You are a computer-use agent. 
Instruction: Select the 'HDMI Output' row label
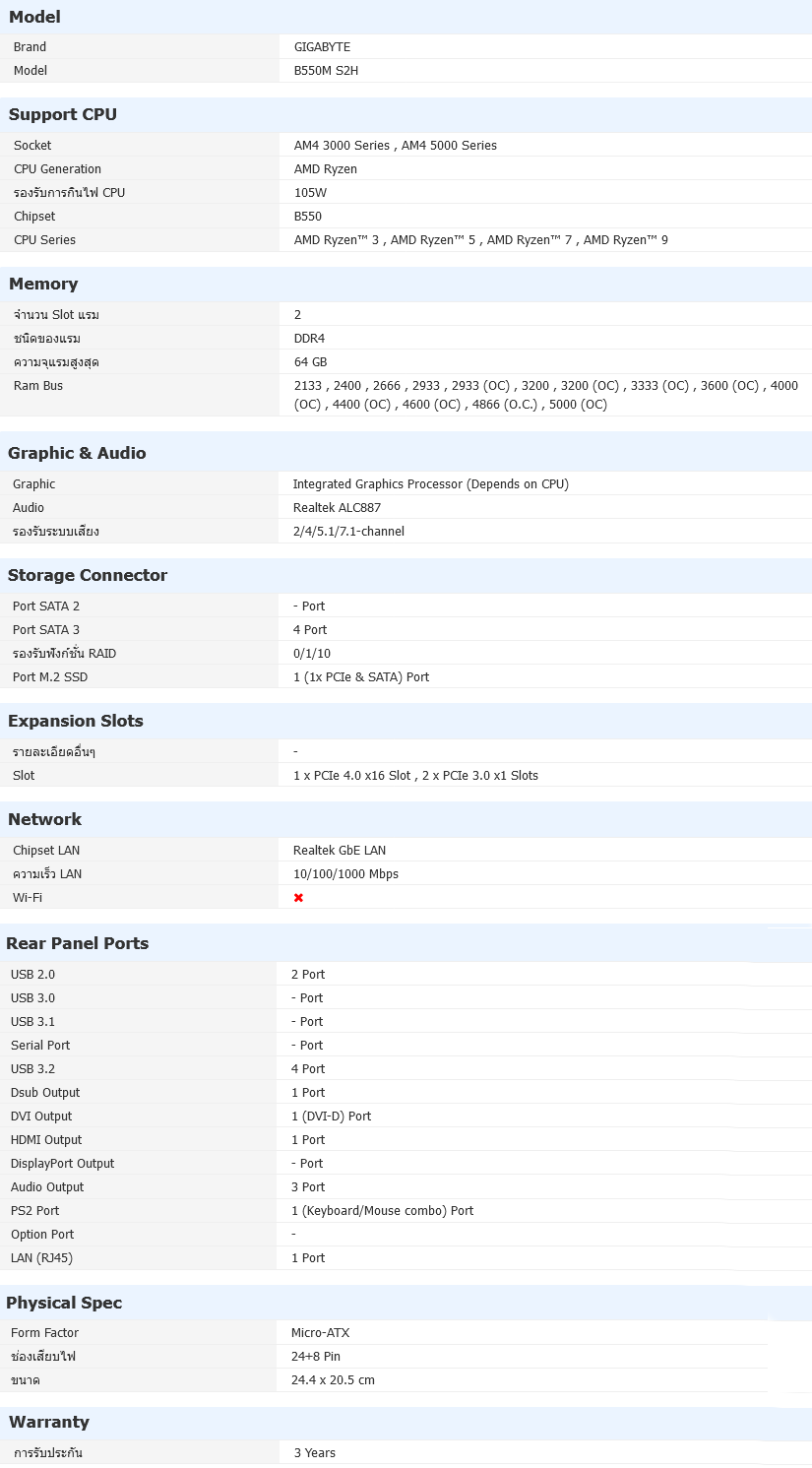coord(46,1140)
